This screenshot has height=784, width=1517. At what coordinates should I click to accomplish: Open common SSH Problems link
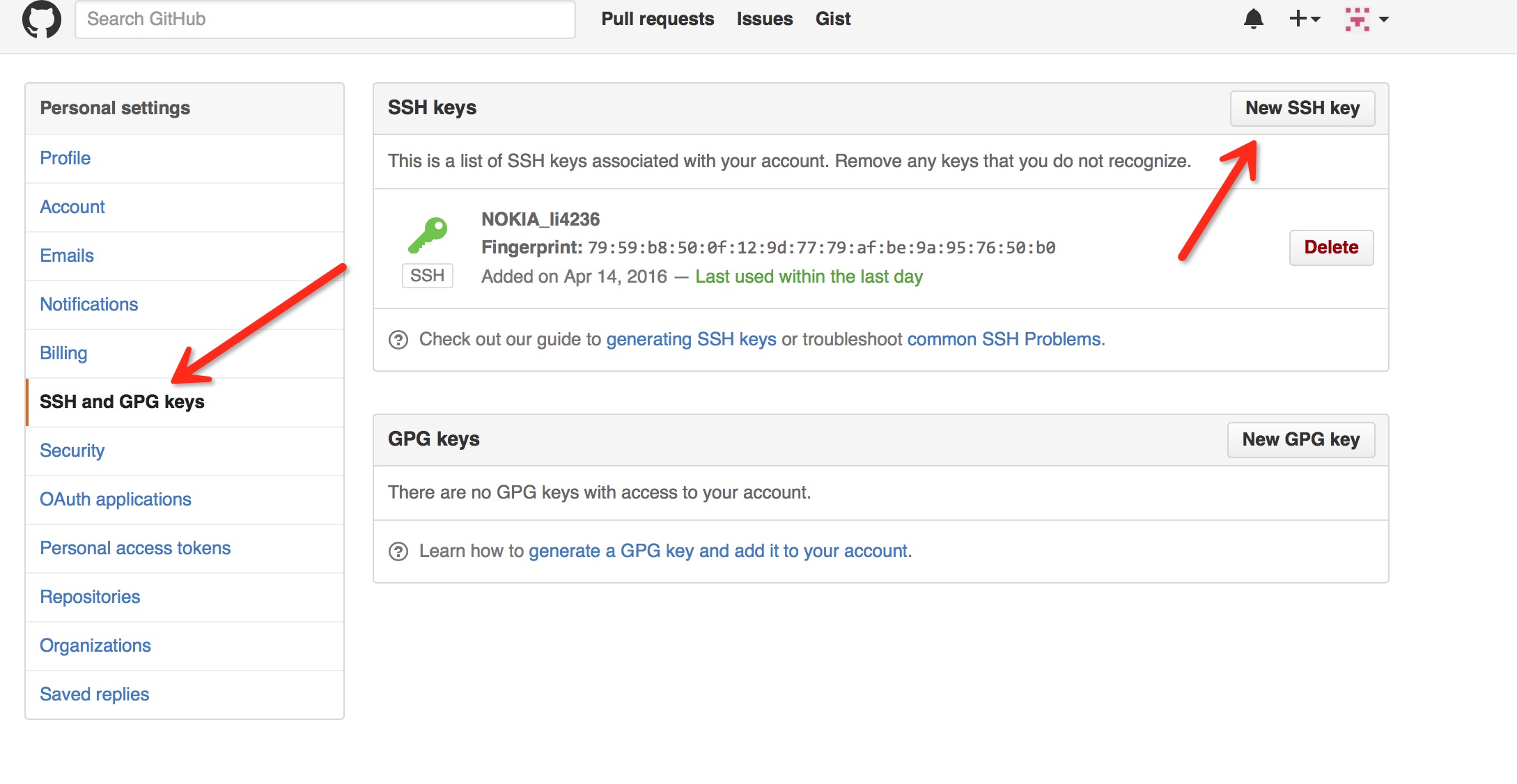click(1004, 339)
